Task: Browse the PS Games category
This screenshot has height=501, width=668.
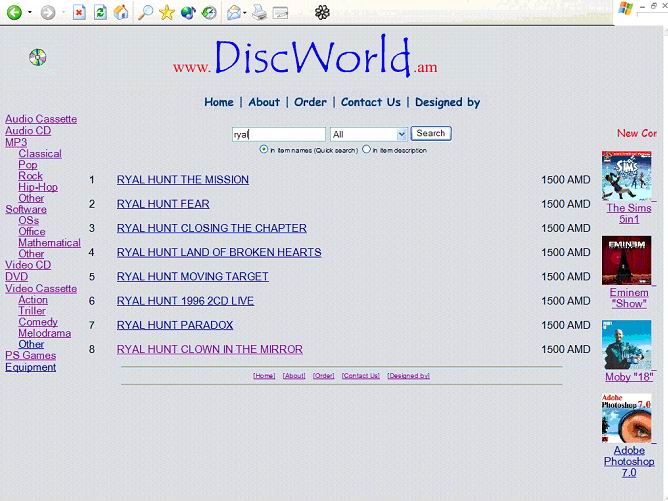Action: 31,355
